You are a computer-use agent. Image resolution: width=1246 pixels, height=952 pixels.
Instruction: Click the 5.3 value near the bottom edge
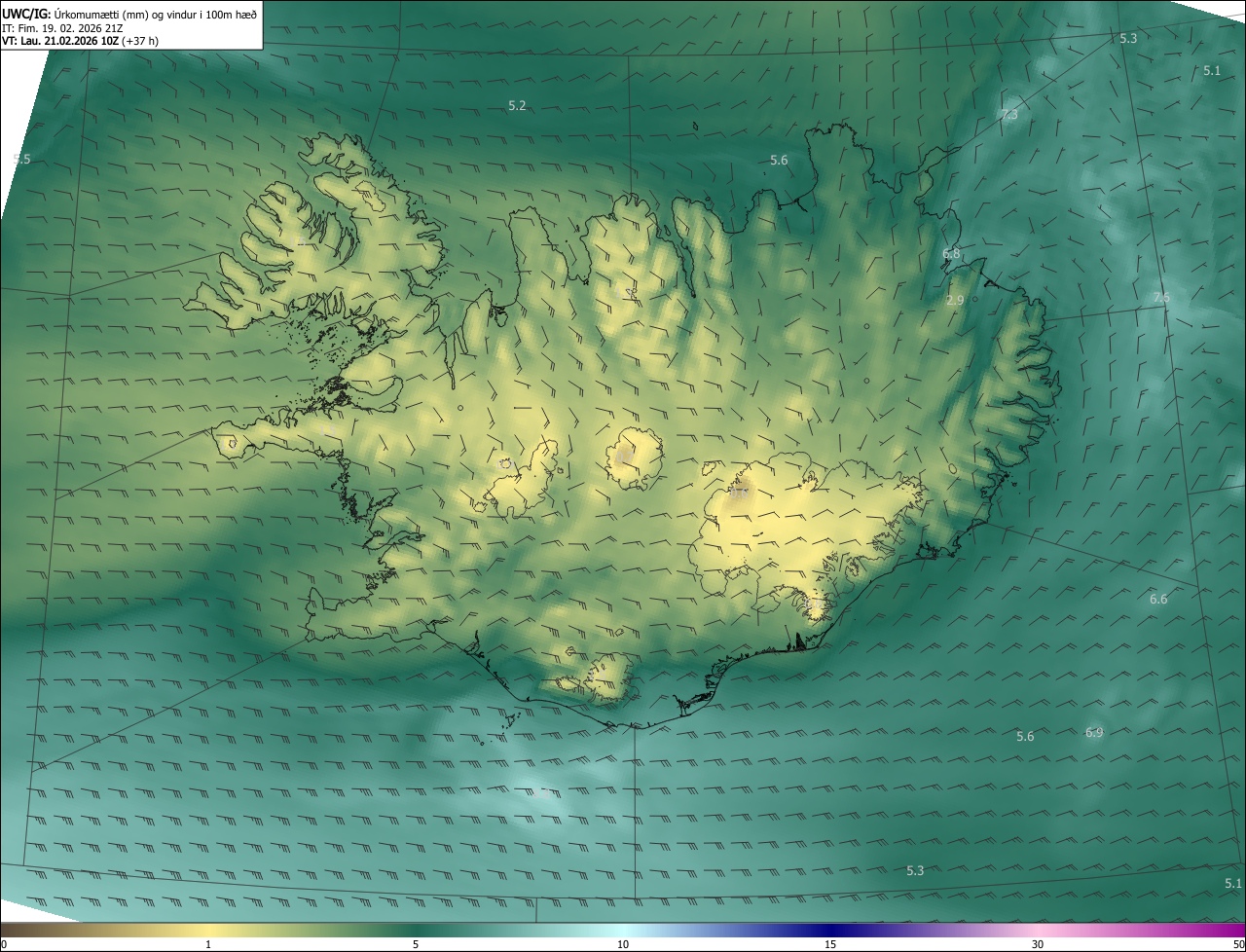point(915,870)
